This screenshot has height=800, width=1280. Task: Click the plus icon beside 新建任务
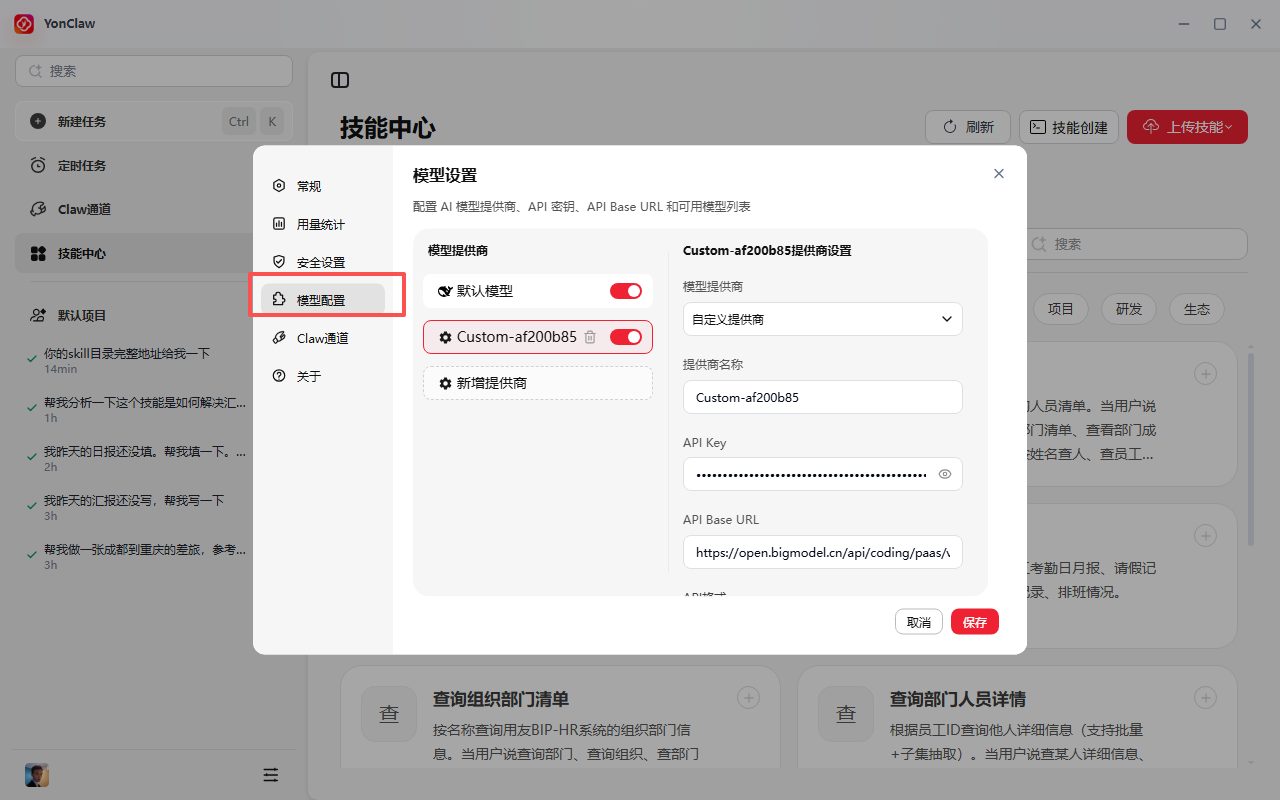point(38,121)
